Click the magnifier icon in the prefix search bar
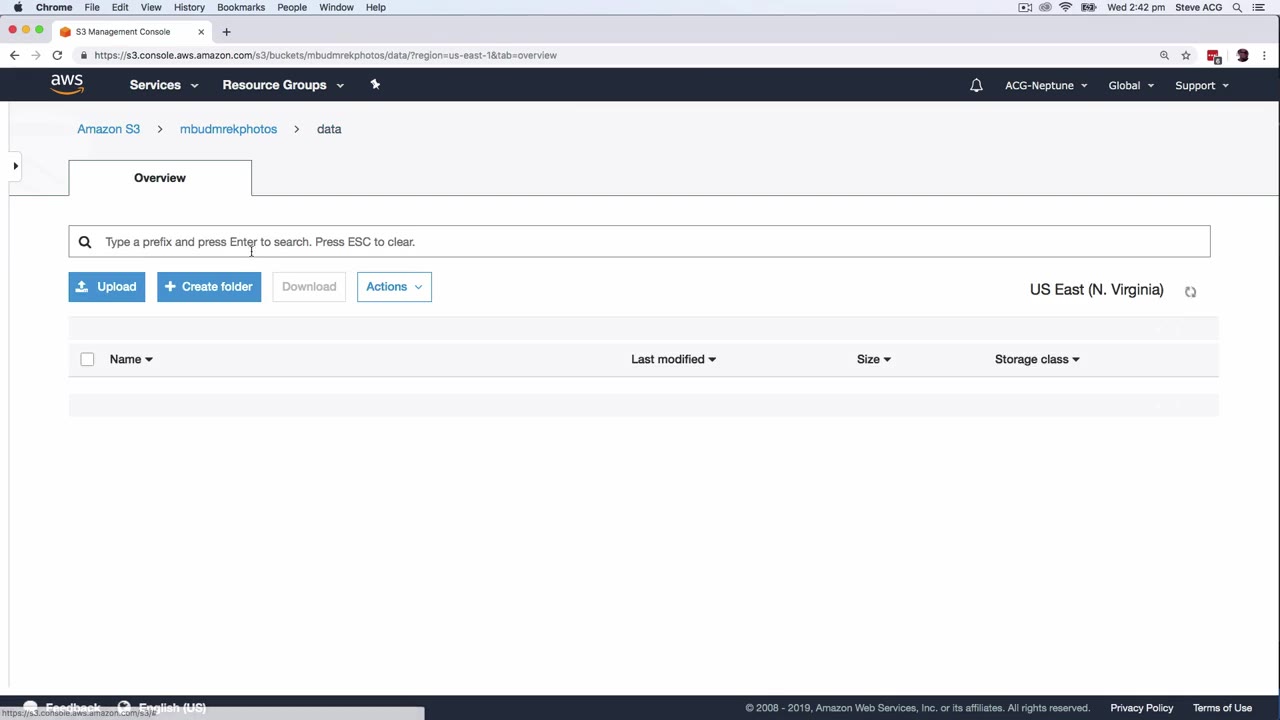1280x720 pixels. coord(85,242)
